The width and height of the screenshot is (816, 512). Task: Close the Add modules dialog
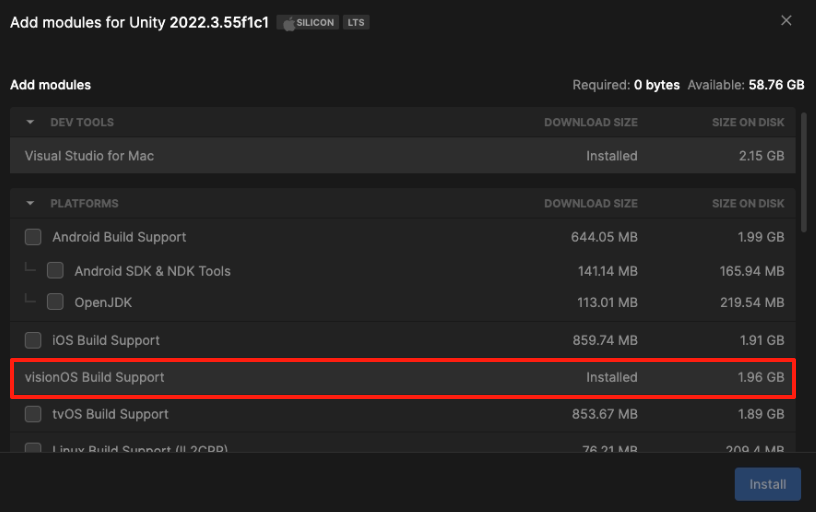pyautogui.click(x=786, y=20)
